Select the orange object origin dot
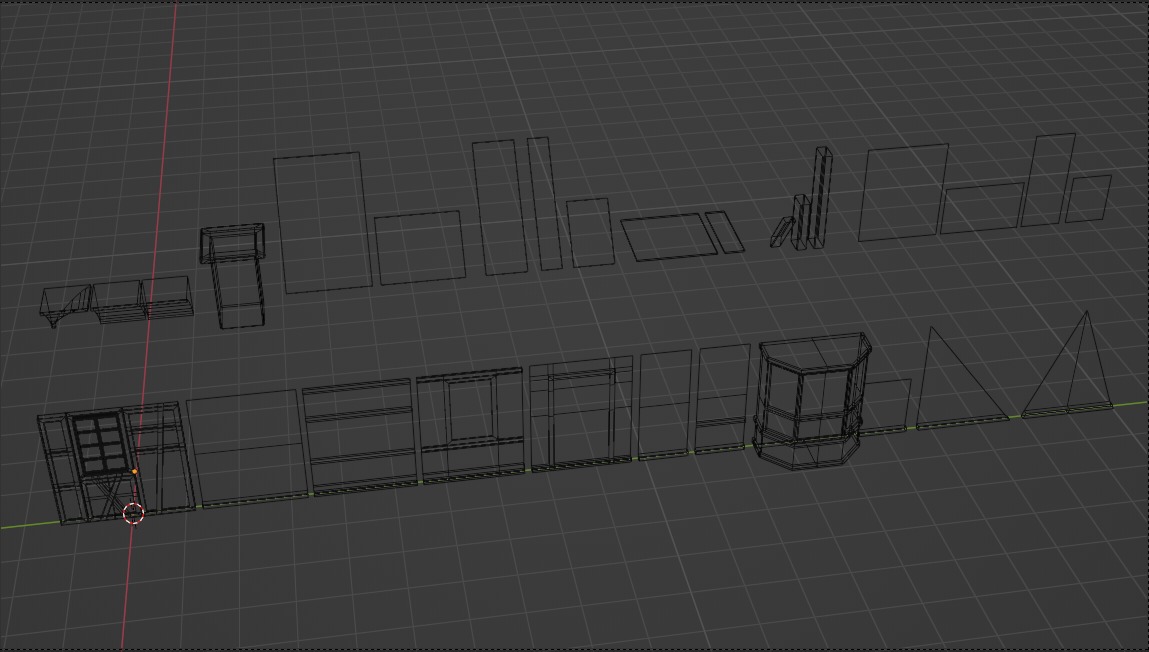Image resolution: width=1149 pixels, height=652 pixels. (134, 472)
